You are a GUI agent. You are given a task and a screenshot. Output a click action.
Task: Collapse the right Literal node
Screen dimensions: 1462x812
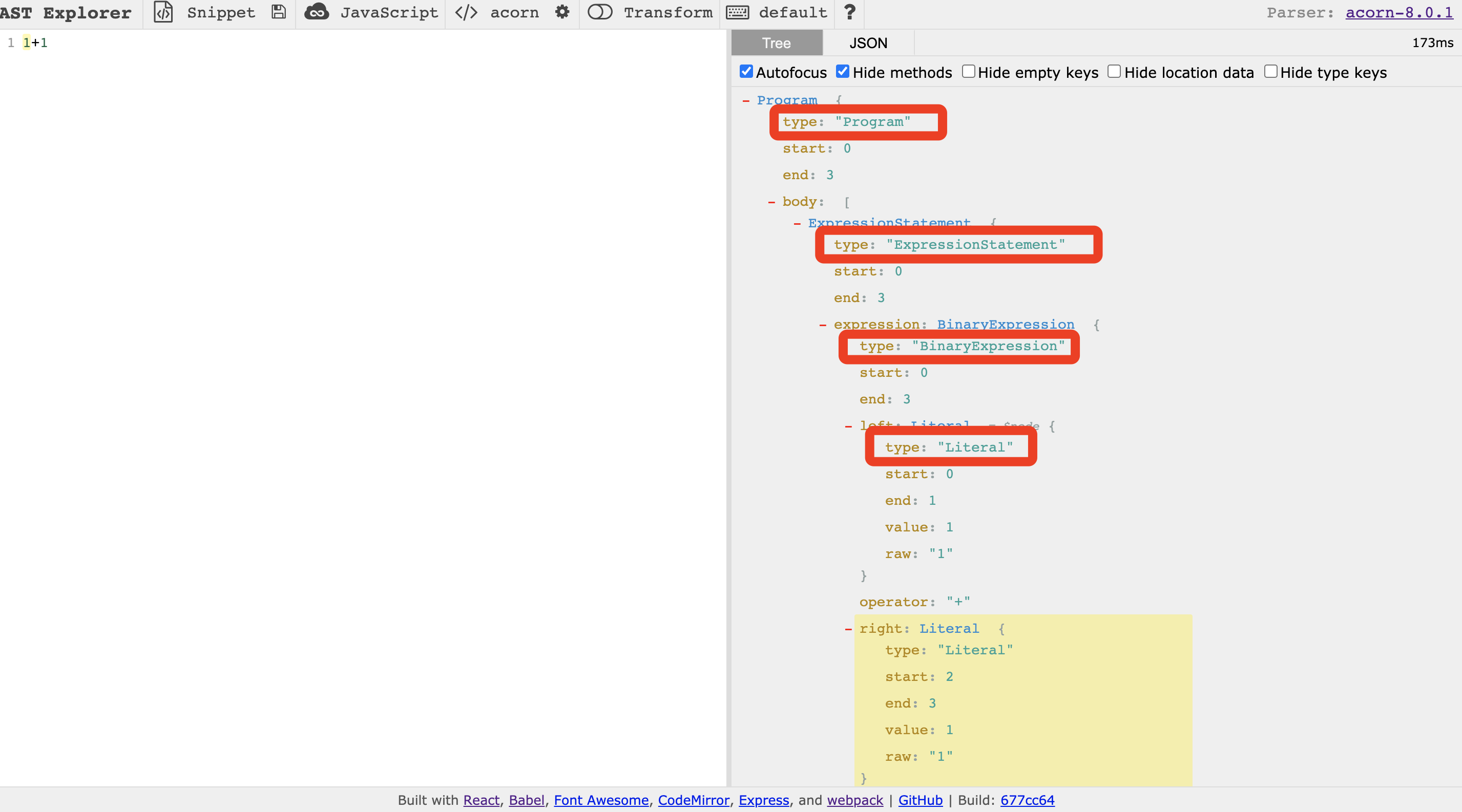click(x=848, y=629)
